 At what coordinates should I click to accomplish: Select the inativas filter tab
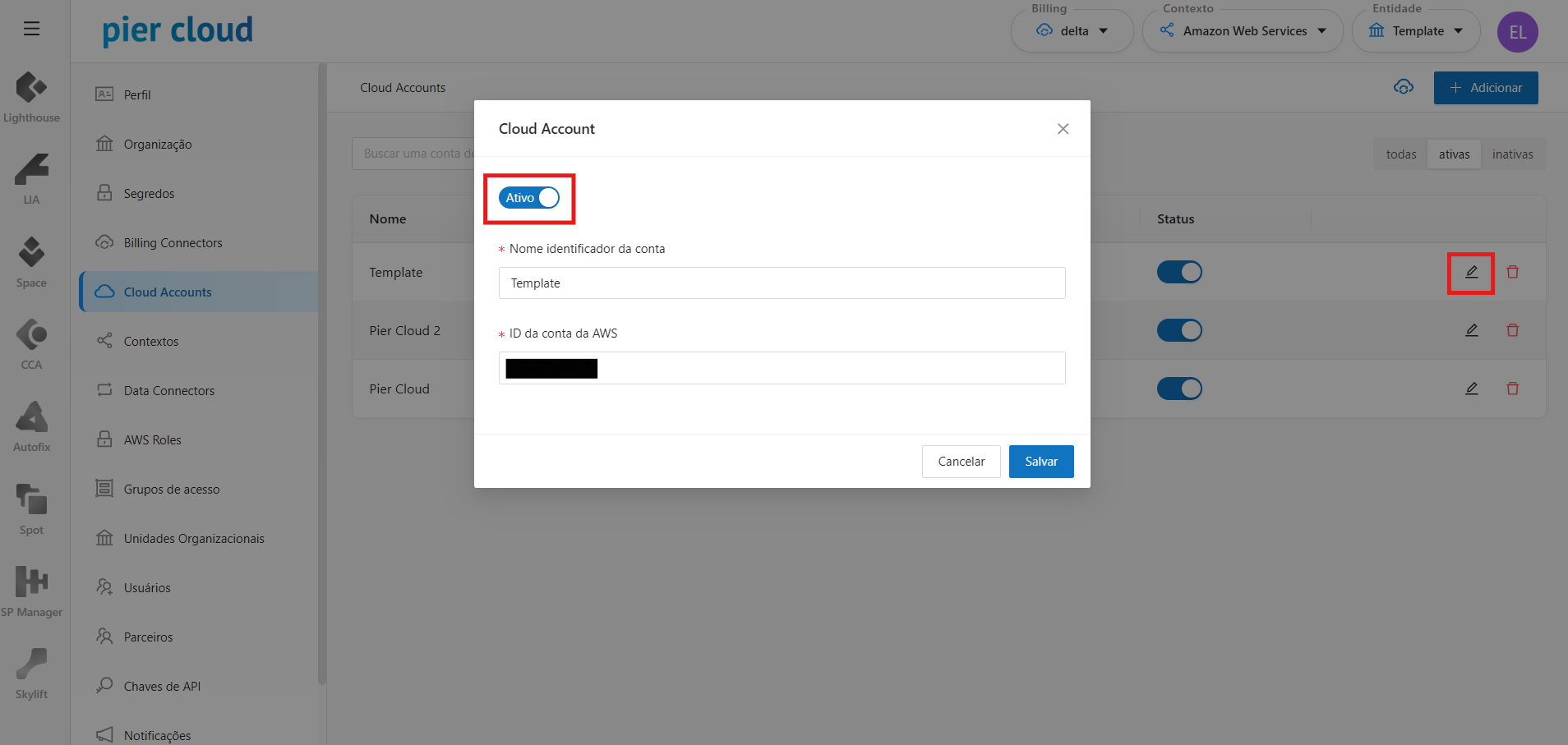point(1512,154)
